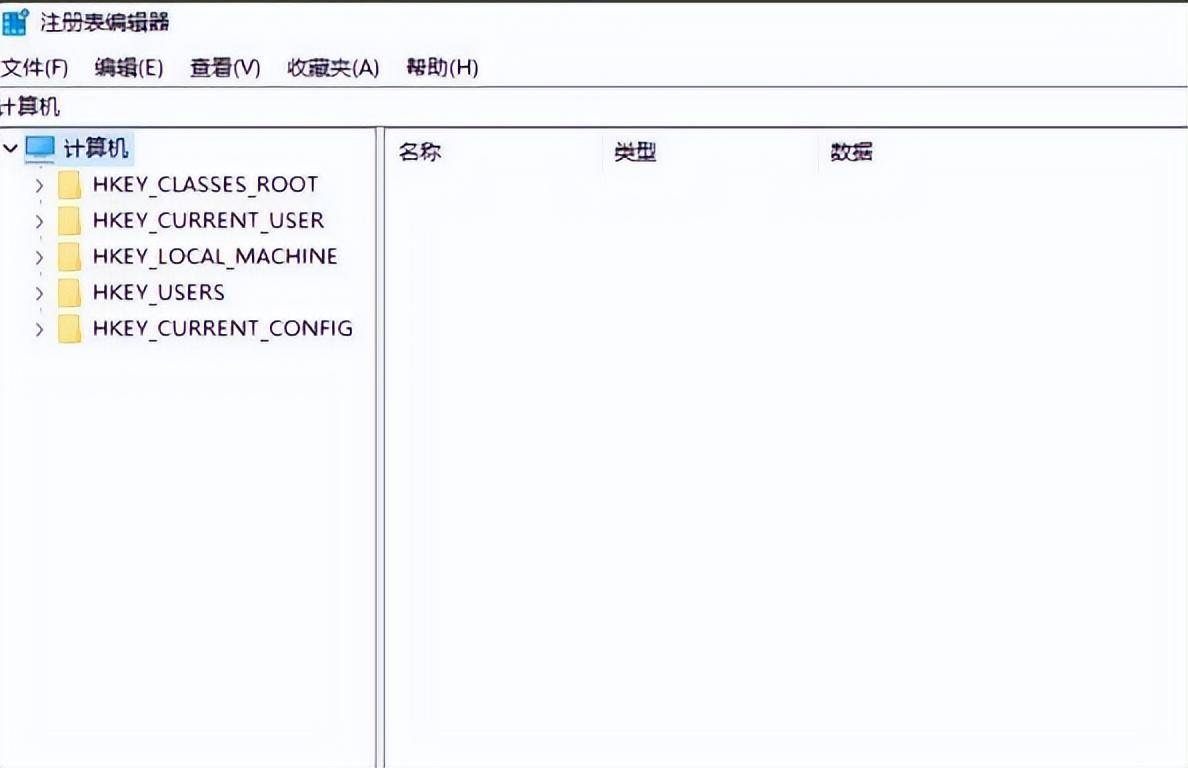Open the 帮助(H) menu
1188x768 pixels.
click(442, 68)
